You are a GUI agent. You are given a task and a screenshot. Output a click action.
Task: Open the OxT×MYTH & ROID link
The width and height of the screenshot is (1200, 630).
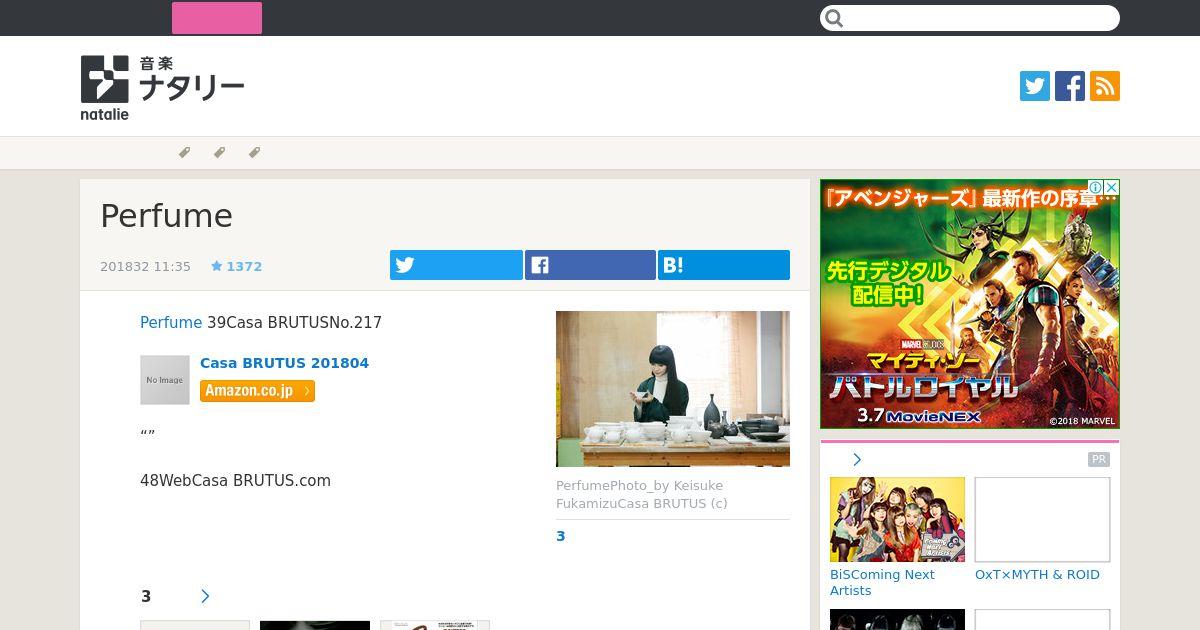coord(1037,574)
